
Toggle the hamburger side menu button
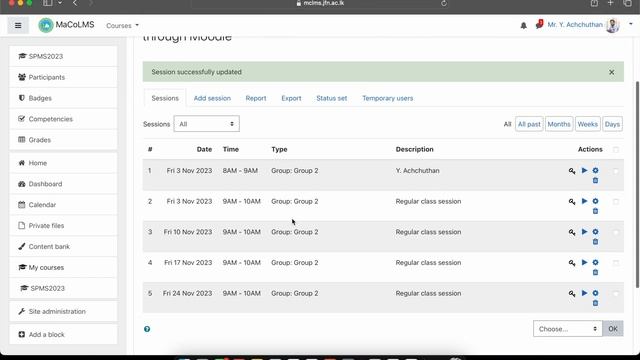tap(18, 25)
